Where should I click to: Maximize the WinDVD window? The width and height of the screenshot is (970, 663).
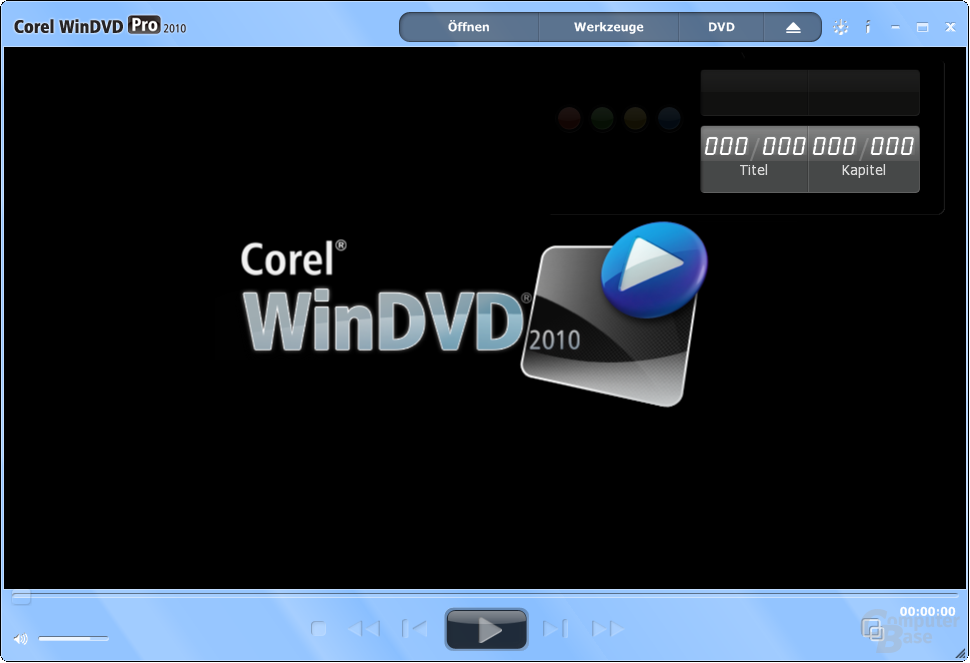[922, 27]
